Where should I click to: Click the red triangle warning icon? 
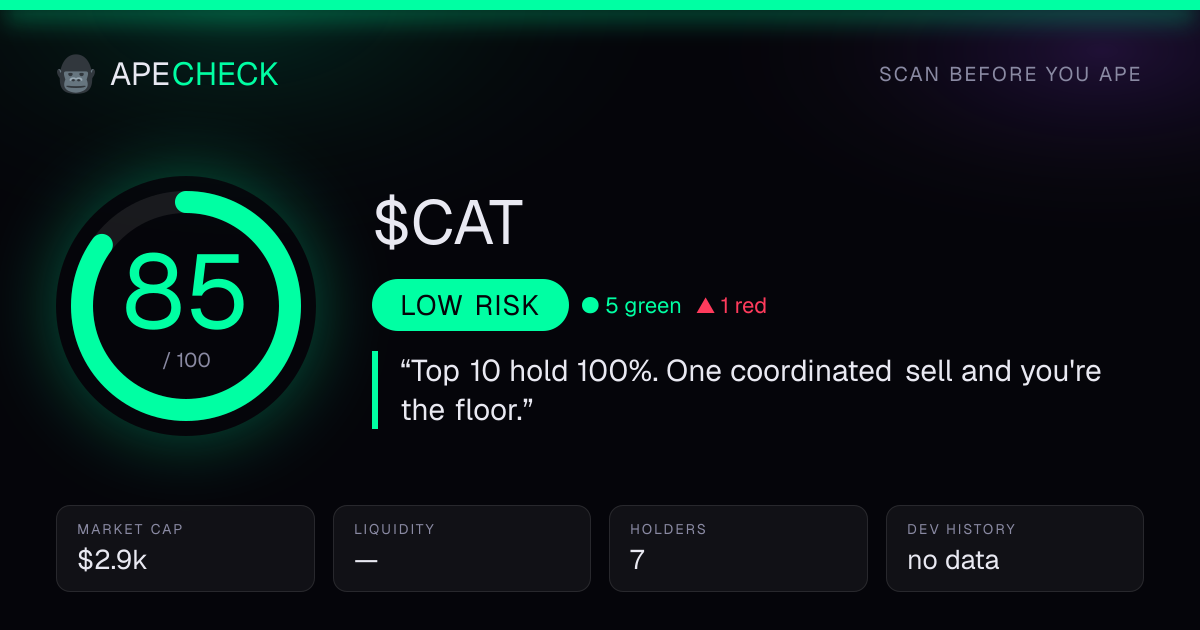coord(705,306)
